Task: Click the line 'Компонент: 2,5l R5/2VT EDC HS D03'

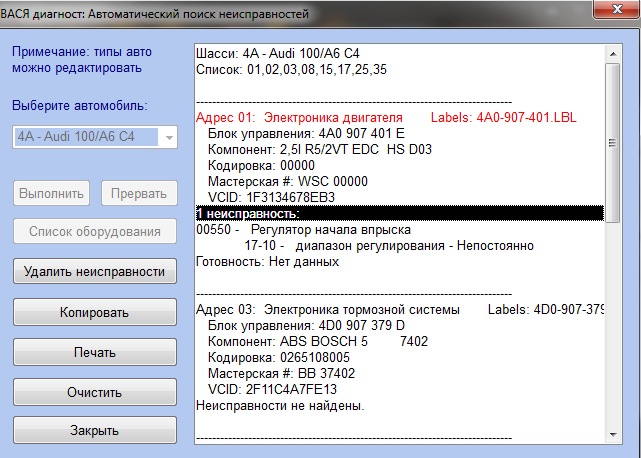Action: tap(320, 150)
